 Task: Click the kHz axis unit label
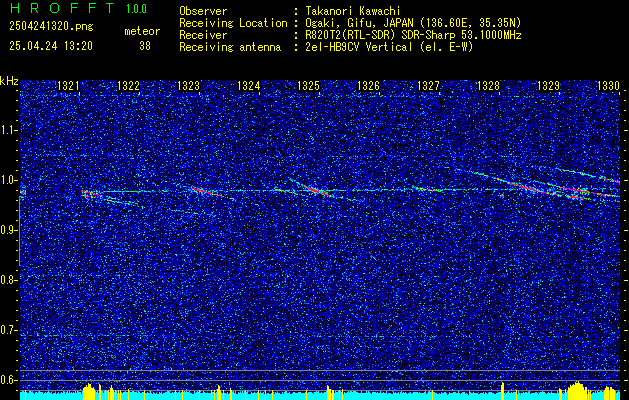click(9, 81)
